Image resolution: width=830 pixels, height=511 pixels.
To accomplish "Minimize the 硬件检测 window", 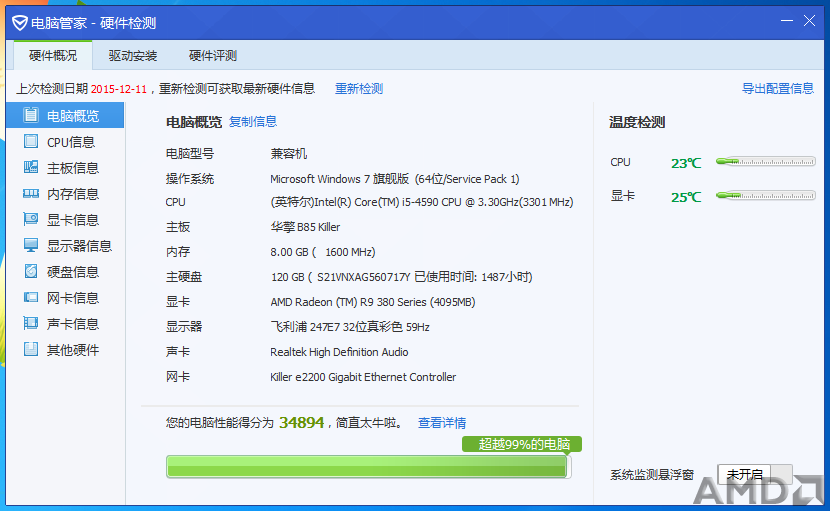I will pos(787,21).
